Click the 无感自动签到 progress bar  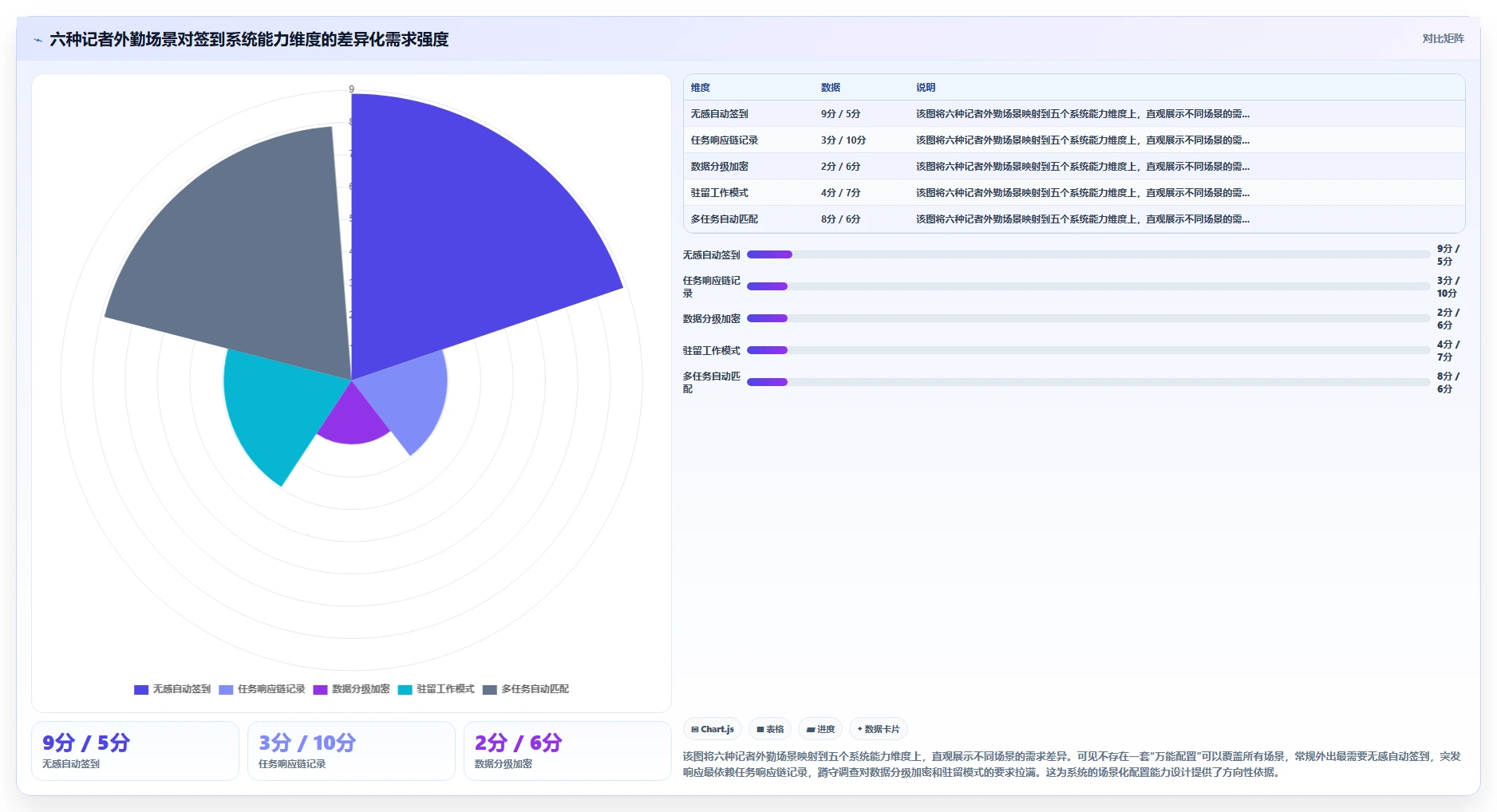1088,254
